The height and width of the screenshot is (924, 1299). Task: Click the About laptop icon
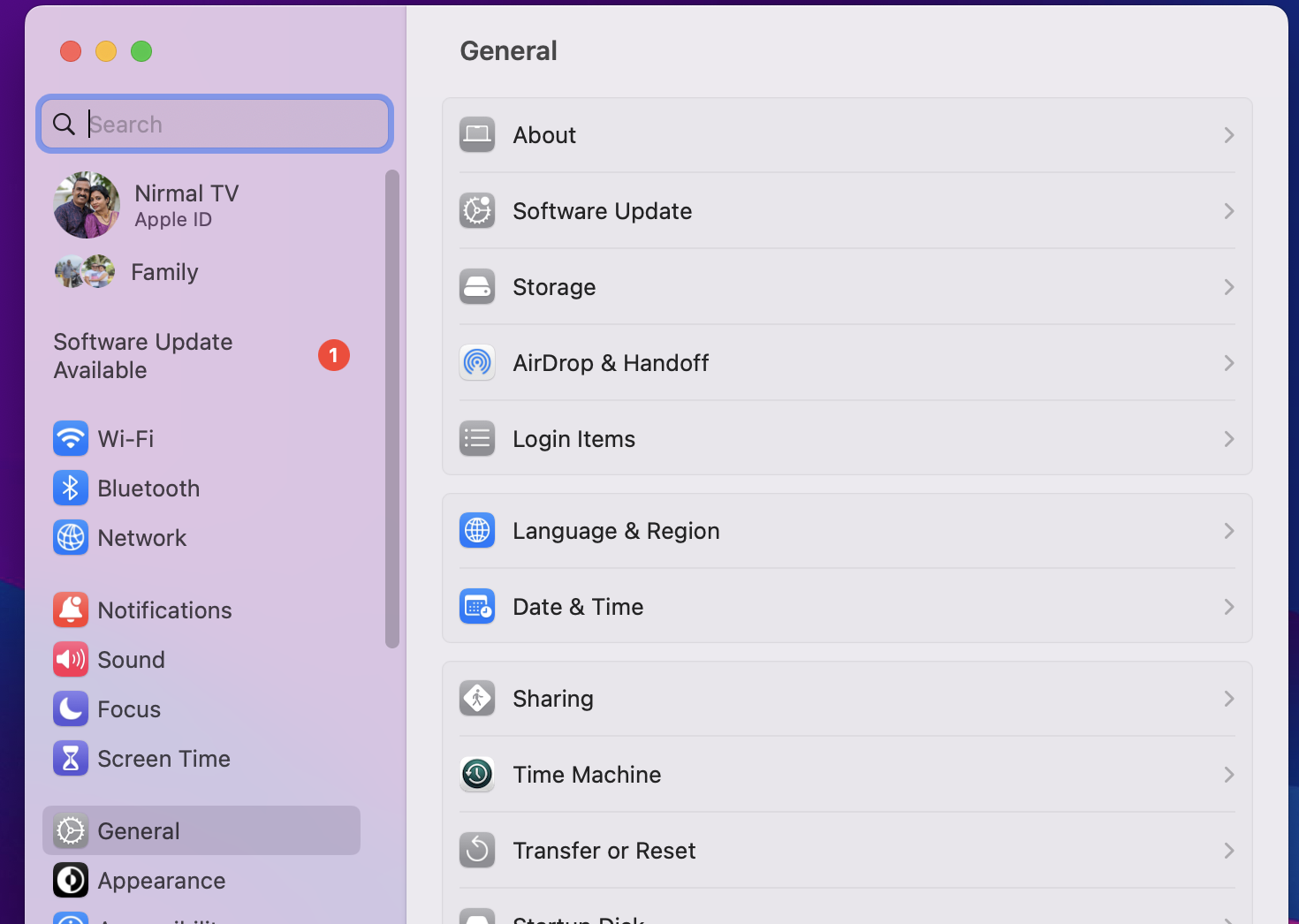click(x=477, y=135)
